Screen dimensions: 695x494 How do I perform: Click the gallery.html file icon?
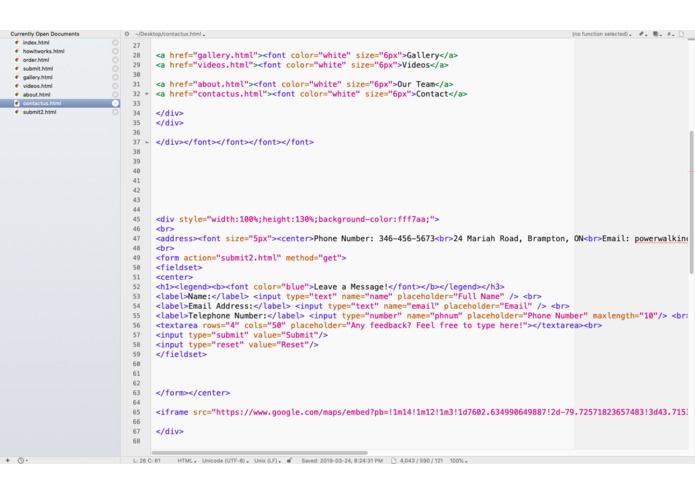tap(17, 77)
